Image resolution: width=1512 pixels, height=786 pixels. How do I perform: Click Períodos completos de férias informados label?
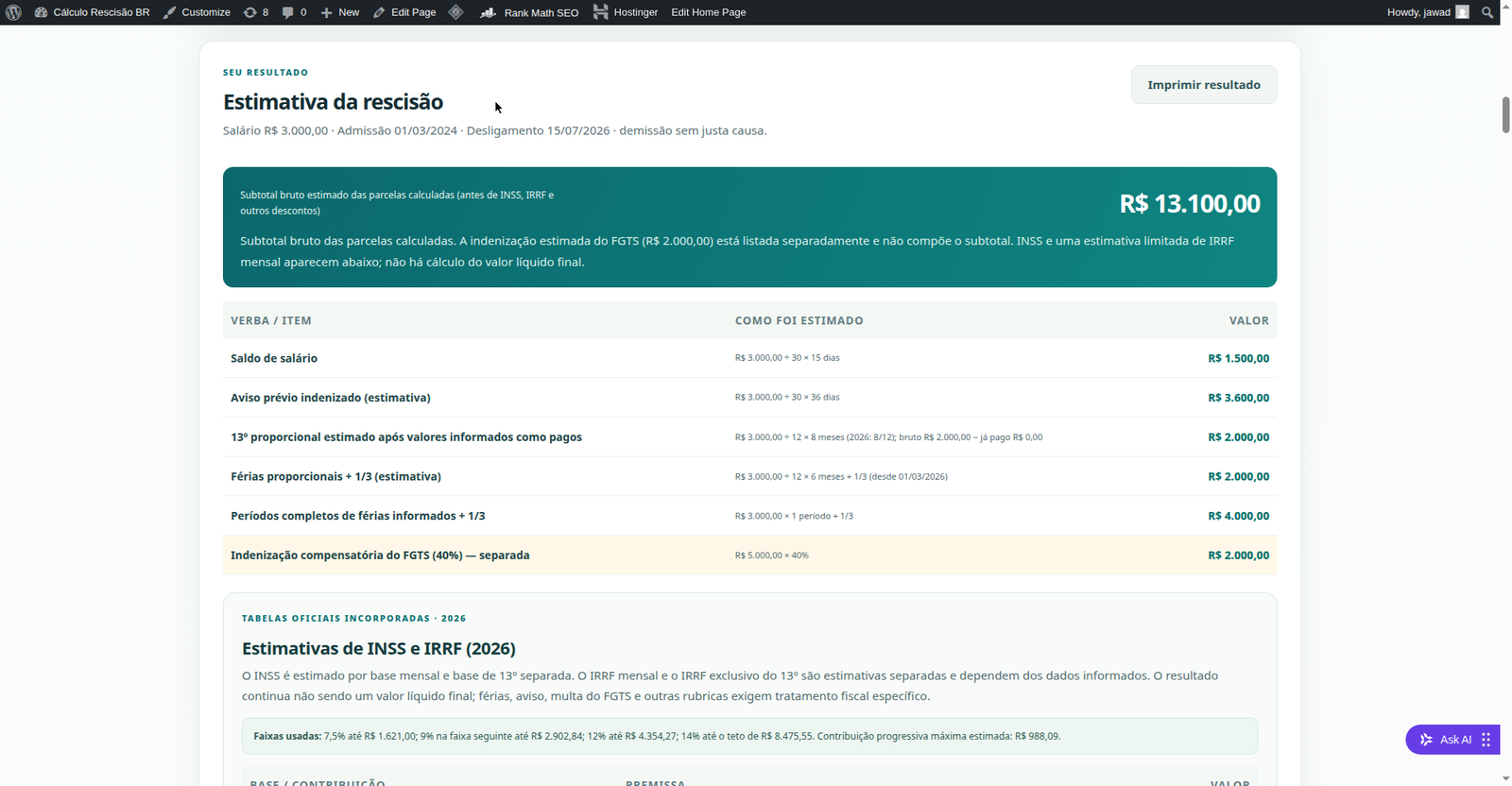(x=358, y=516)
